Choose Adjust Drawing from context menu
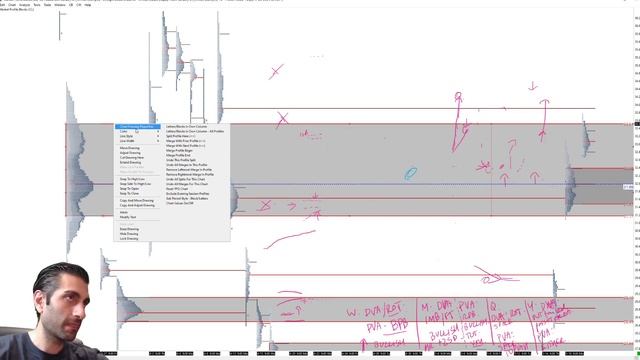This screenshot has width=640, height=360. 130,153
